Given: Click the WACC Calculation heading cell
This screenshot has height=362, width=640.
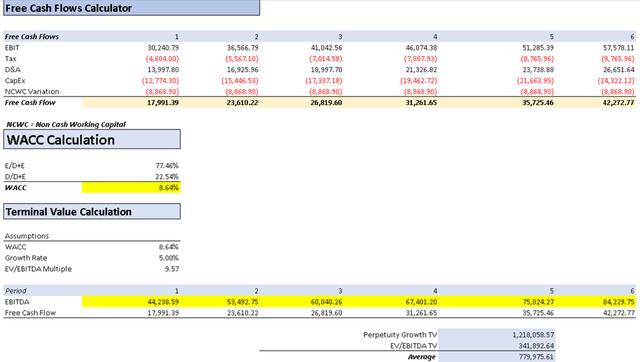Looking at the screenshot, I should click(x=92, y=140).
